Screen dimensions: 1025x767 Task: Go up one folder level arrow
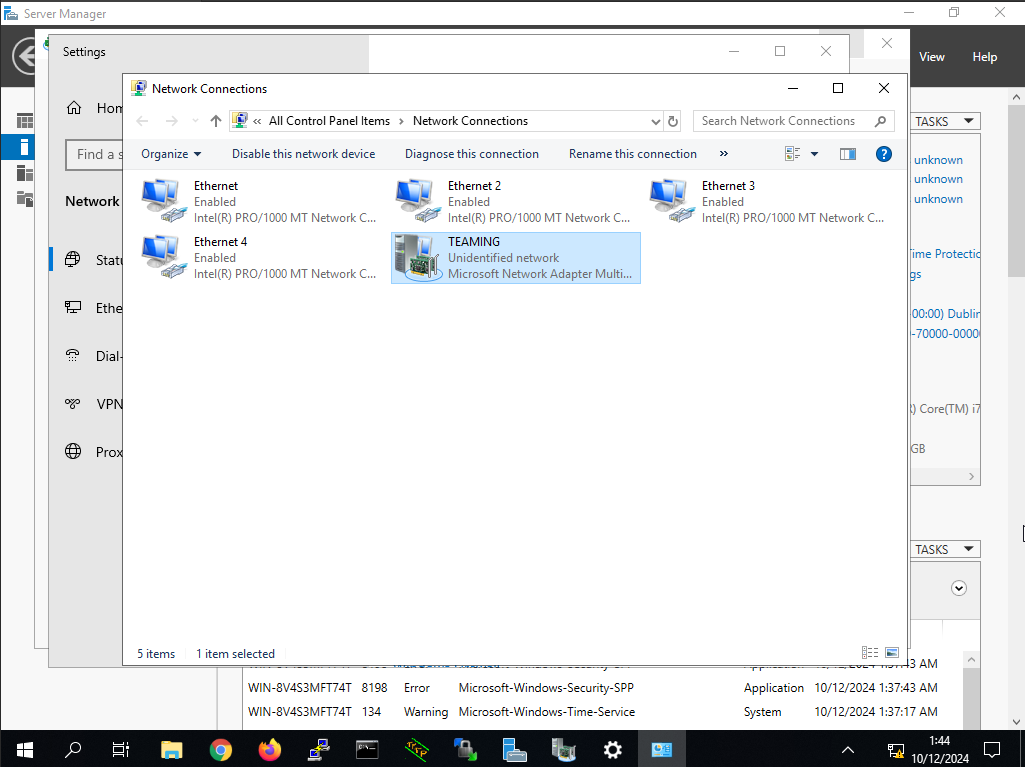216,121
